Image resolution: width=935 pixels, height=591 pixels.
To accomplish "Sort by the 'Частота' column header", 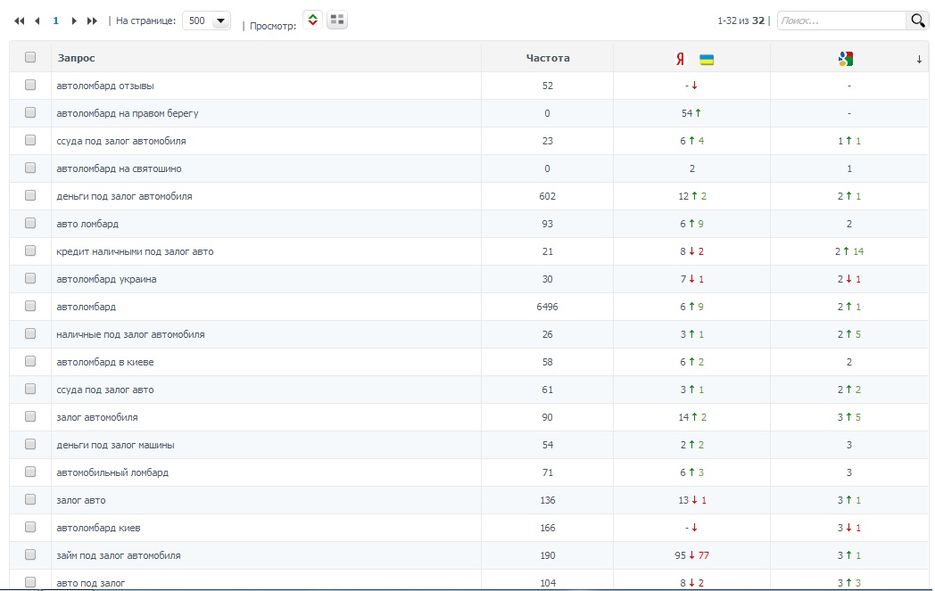I will 547,58.
